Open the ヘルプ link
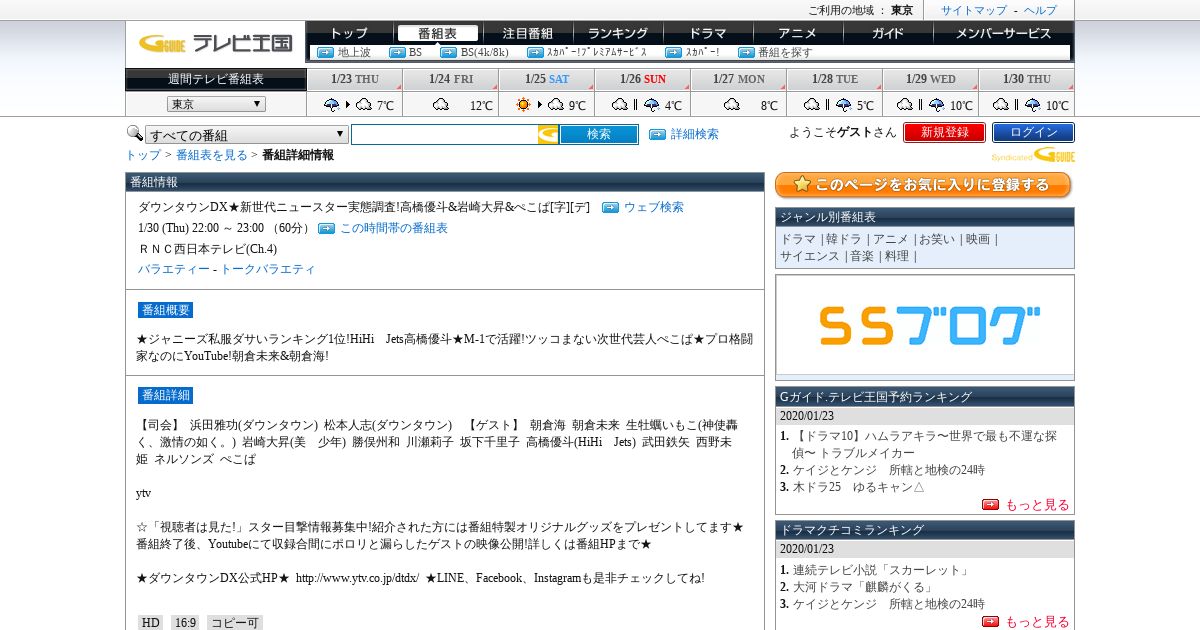Viewport: 1200px width, 630px height. click(1040, 10)
